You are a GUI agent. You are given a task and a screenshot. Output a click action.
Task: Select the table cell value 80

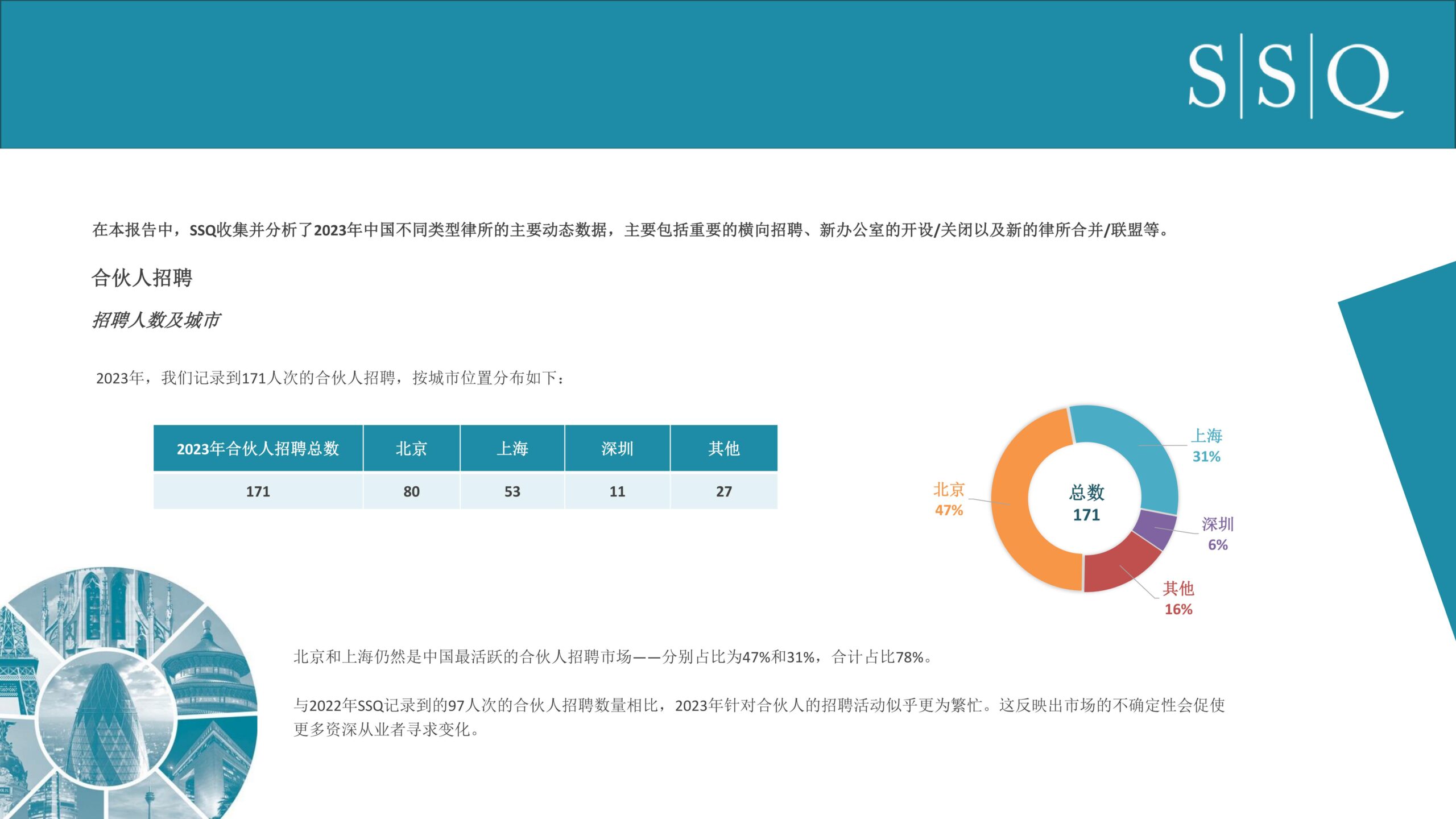tap(412, 491)
